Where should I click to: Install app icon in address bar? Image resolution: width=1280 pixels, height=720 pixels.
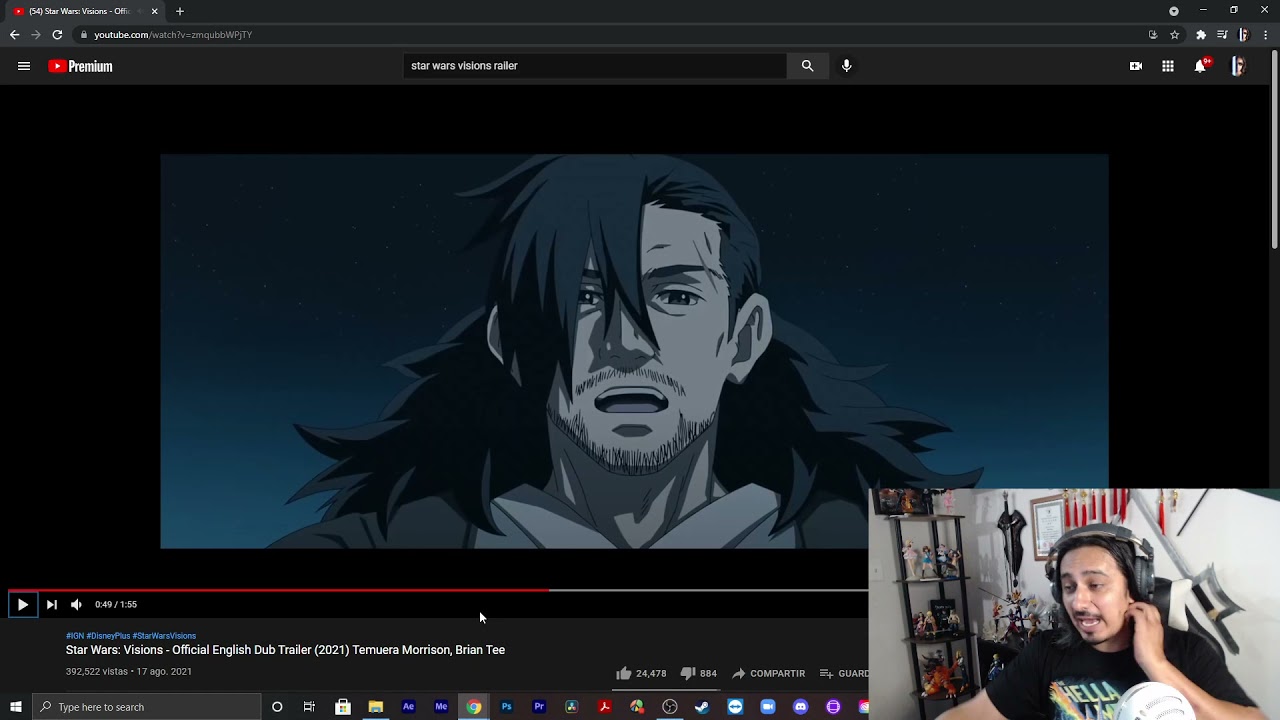[x=1153, y=34]
